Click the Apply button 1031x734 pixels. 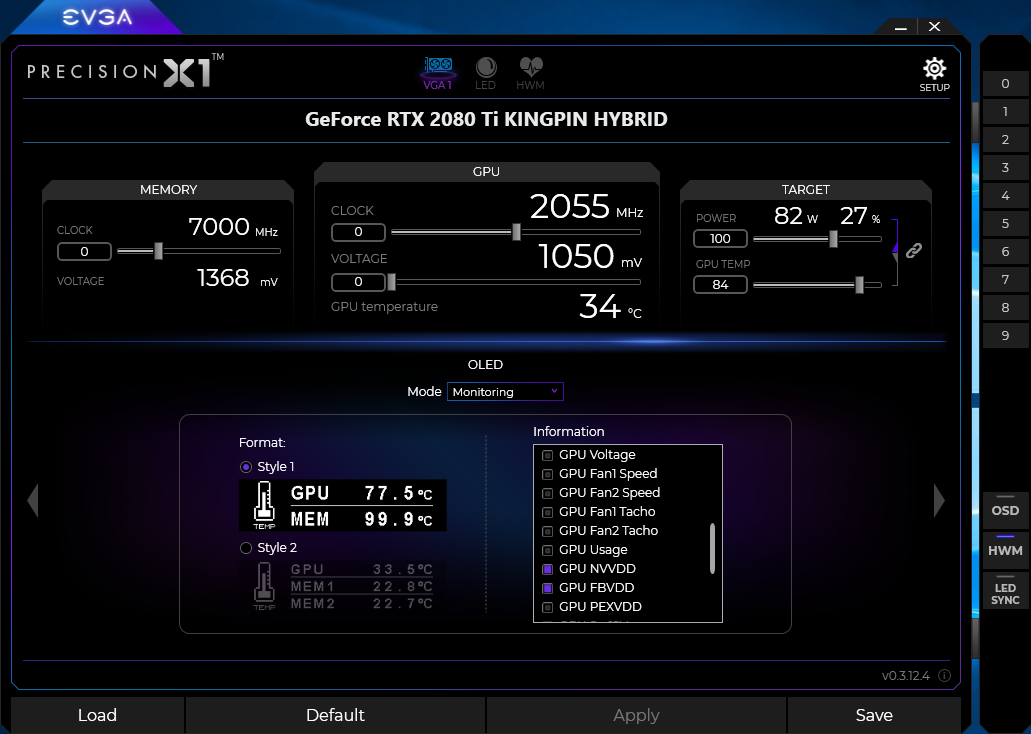coord(636,715)
